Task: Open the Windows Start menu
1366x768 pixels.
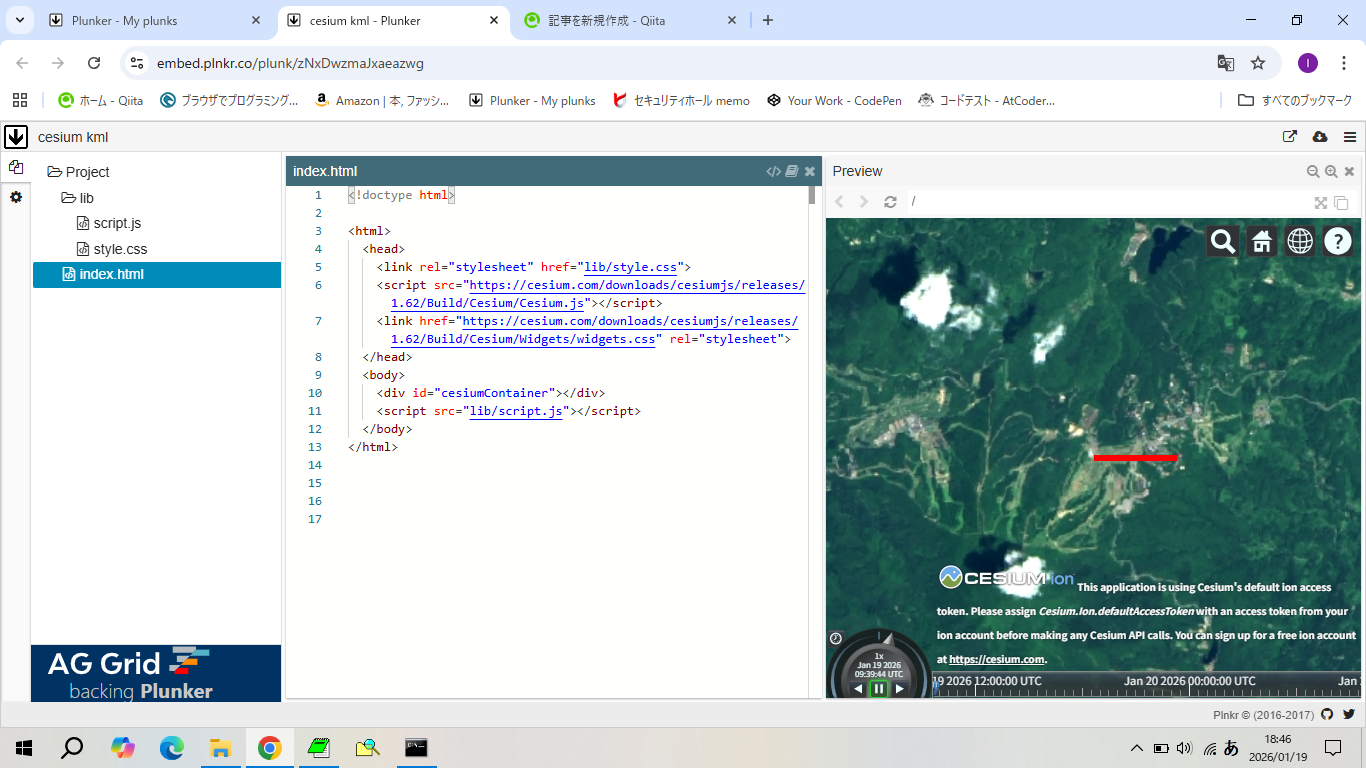Action: click(x=24, y=748)
